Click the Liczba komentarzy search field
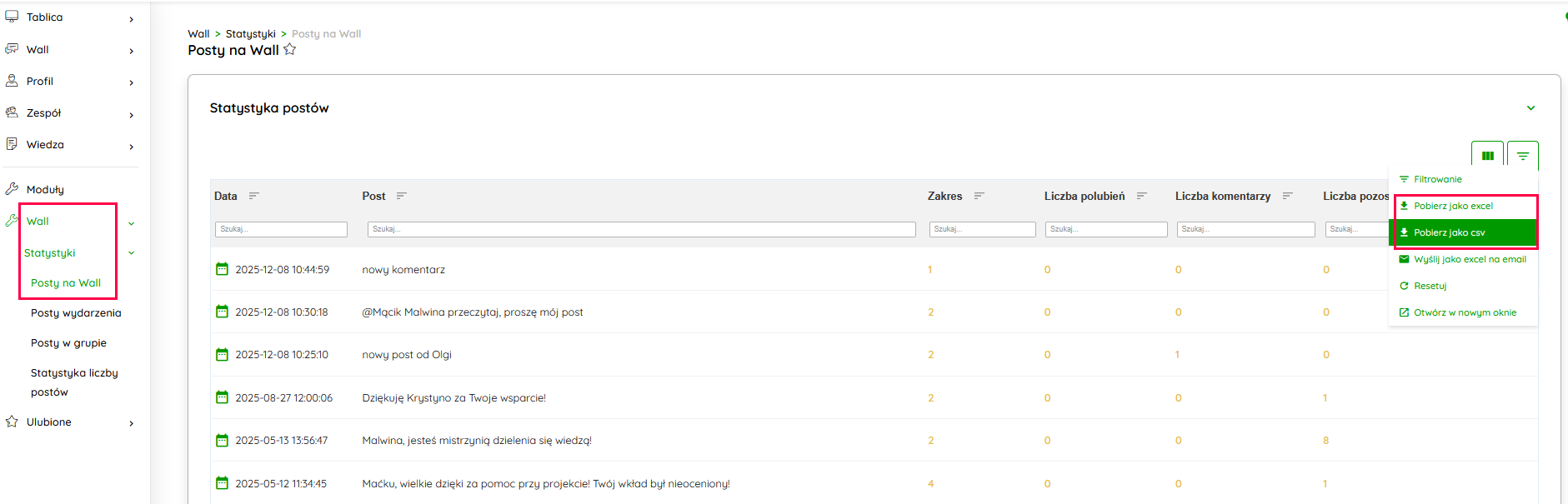The width and height of the screenshot is (1568, 504). (x=1245, y=229)
